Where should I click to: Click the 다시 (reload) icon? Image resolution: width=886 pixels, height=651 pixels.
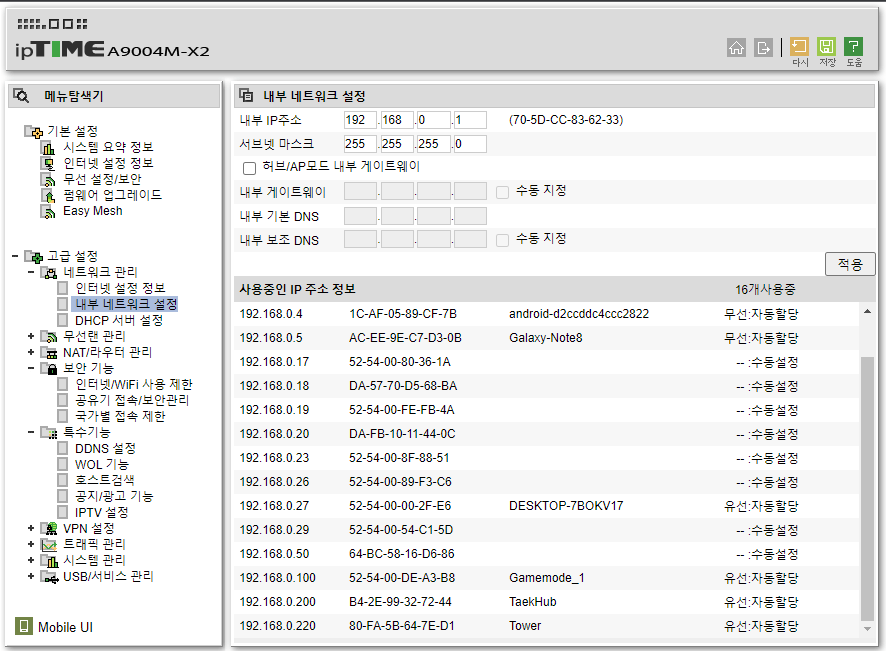point(799,46)
